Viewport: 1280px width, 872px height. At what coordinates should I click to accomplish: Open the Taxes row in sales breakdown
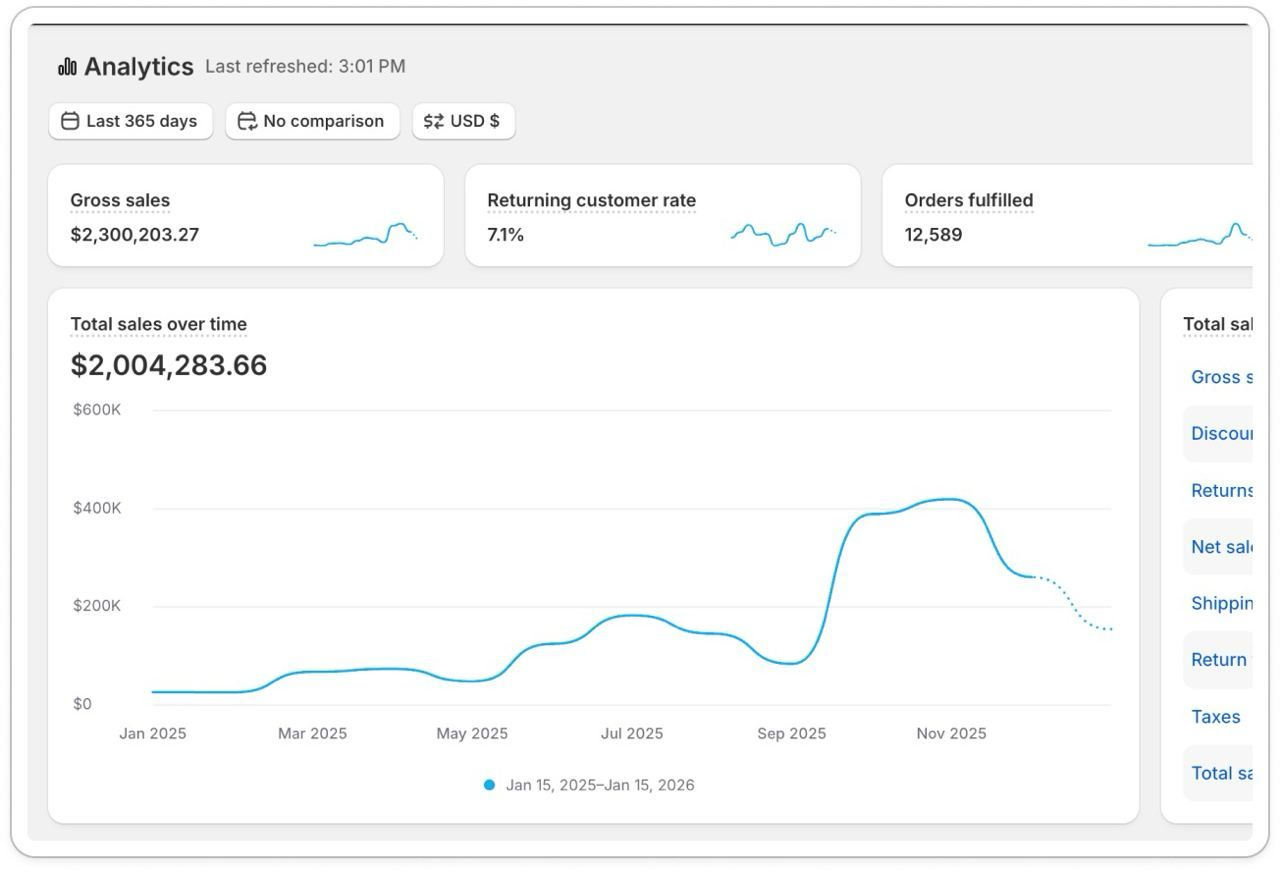(x=1217, y=717)
